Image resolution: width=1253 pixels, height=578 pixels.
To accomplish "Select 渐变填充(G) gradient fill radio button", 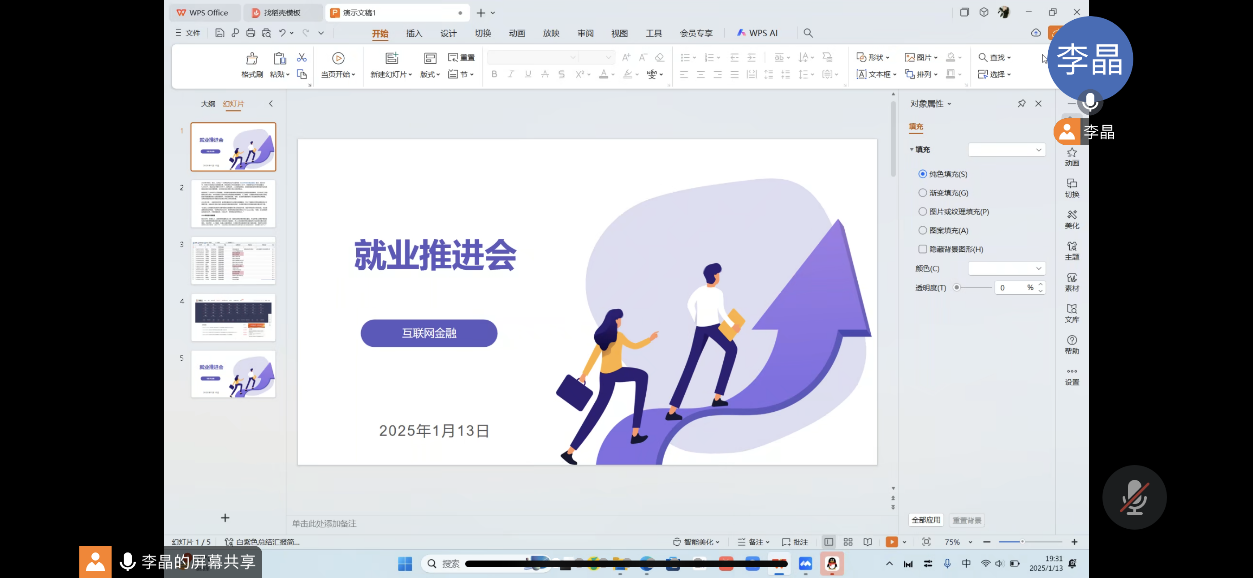I will pyautogui.click(x=923, y=193).
